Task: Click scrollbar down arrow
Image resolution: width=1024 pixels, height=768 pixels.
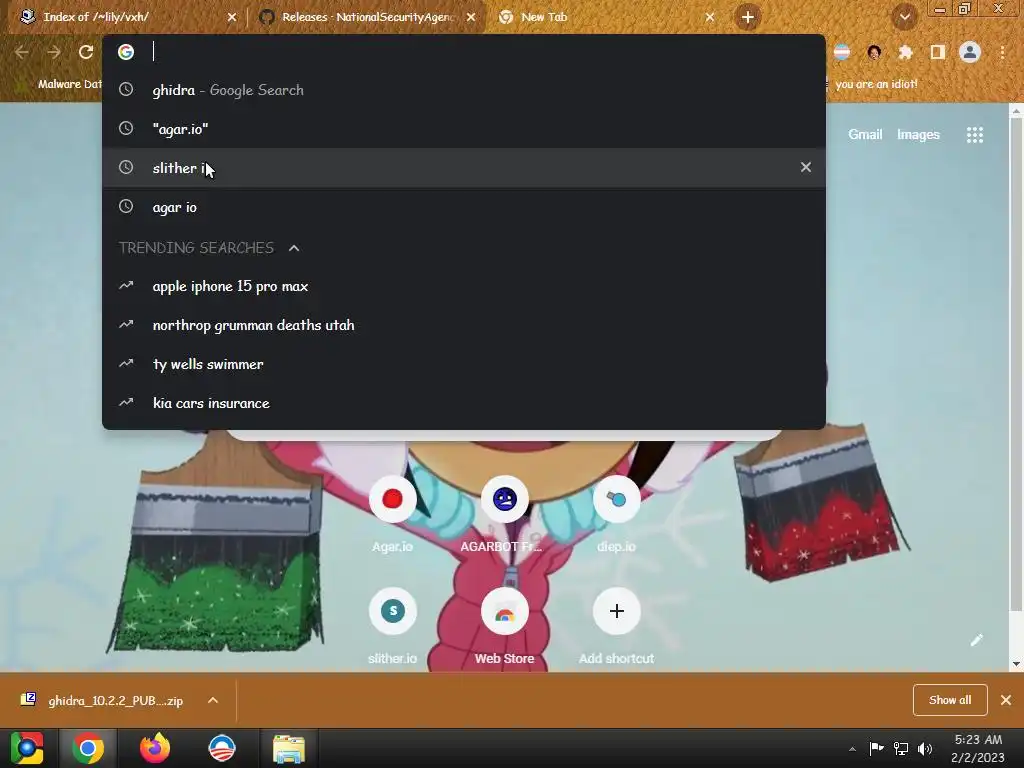Action: (x=1016, y=664)
